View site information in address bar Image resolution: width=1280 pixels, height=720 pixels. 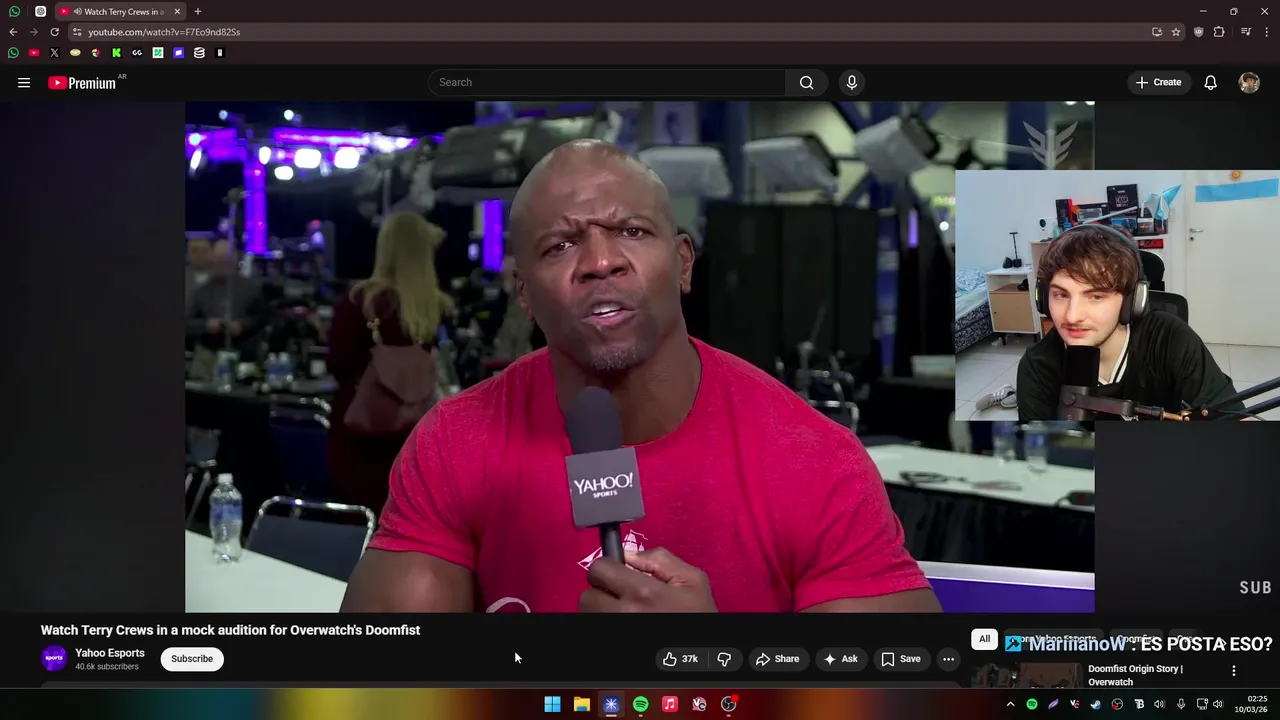(x=77, y=32)
